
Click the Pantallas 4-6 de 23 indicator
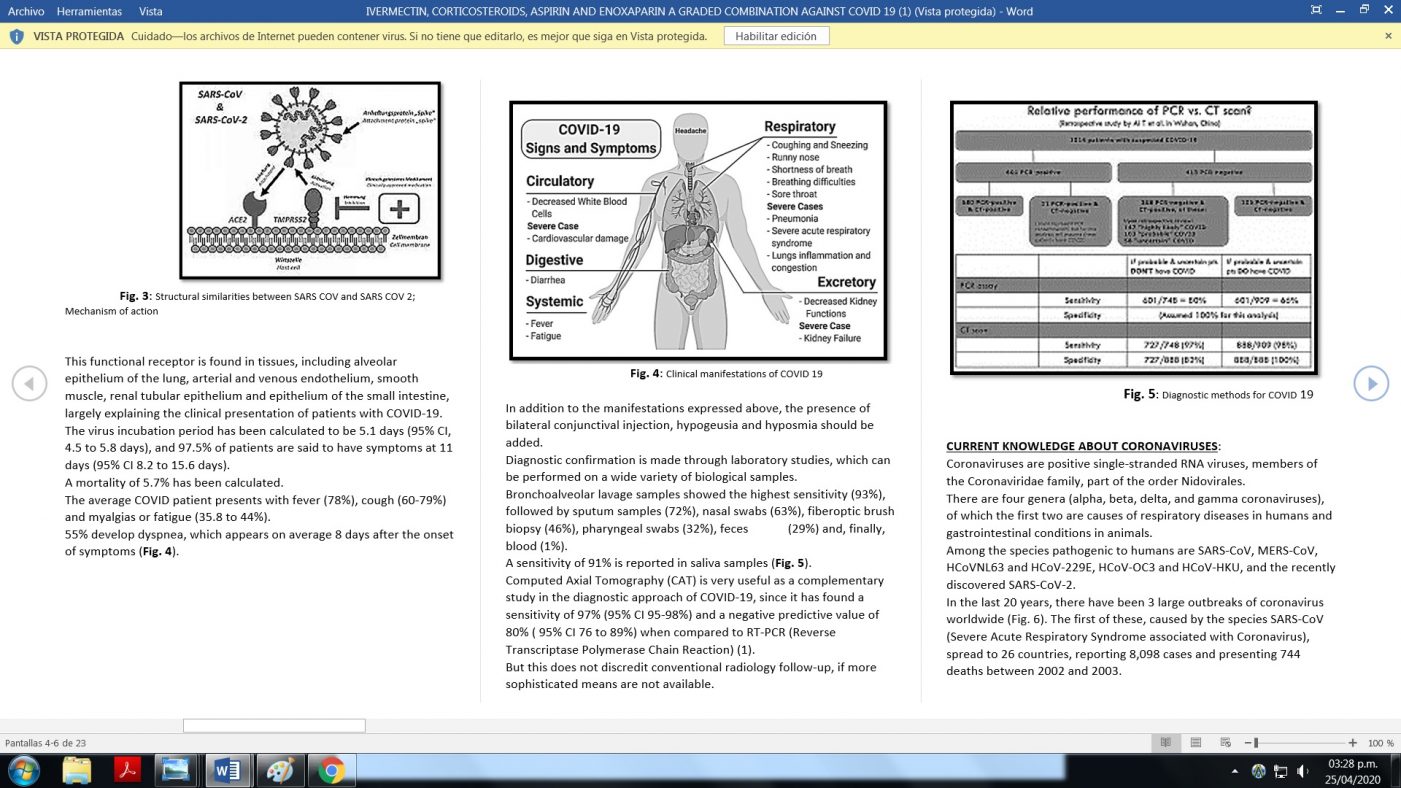pos(45,743)
